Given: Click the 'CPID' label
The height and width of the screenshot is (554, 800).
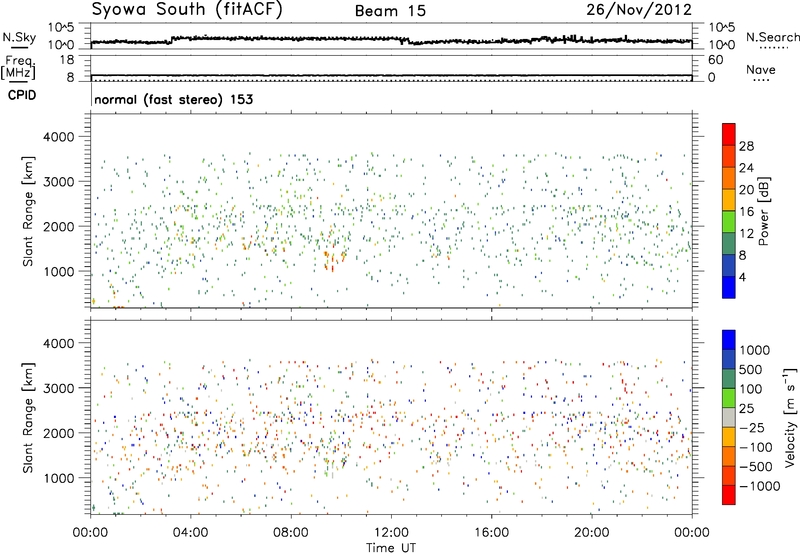Looking at the screenshot, I should click(22, 95).
